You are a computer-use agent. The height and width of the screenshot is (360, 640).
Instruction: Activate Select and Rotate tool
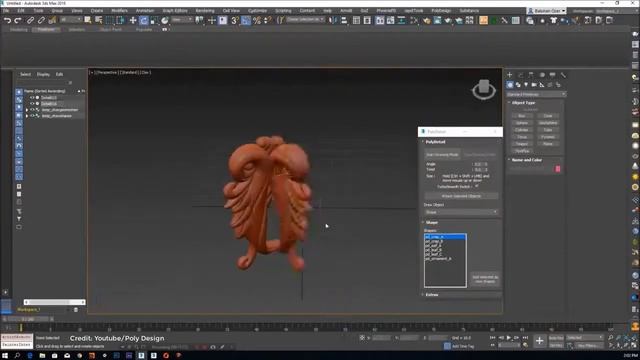click(144, 20)
